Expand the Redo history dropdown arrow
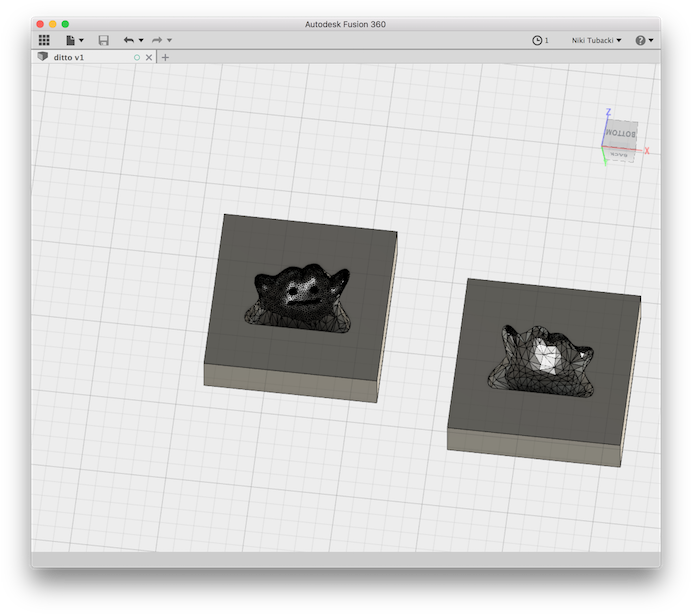691x614 pixels. (169, 41)
